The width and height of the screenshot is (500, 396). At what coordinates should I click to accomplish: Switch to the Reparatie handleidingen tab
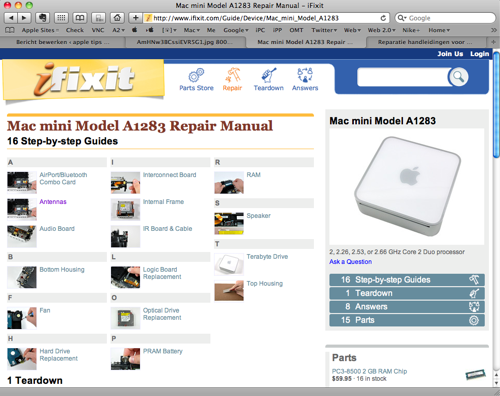[x=425, y=42]
